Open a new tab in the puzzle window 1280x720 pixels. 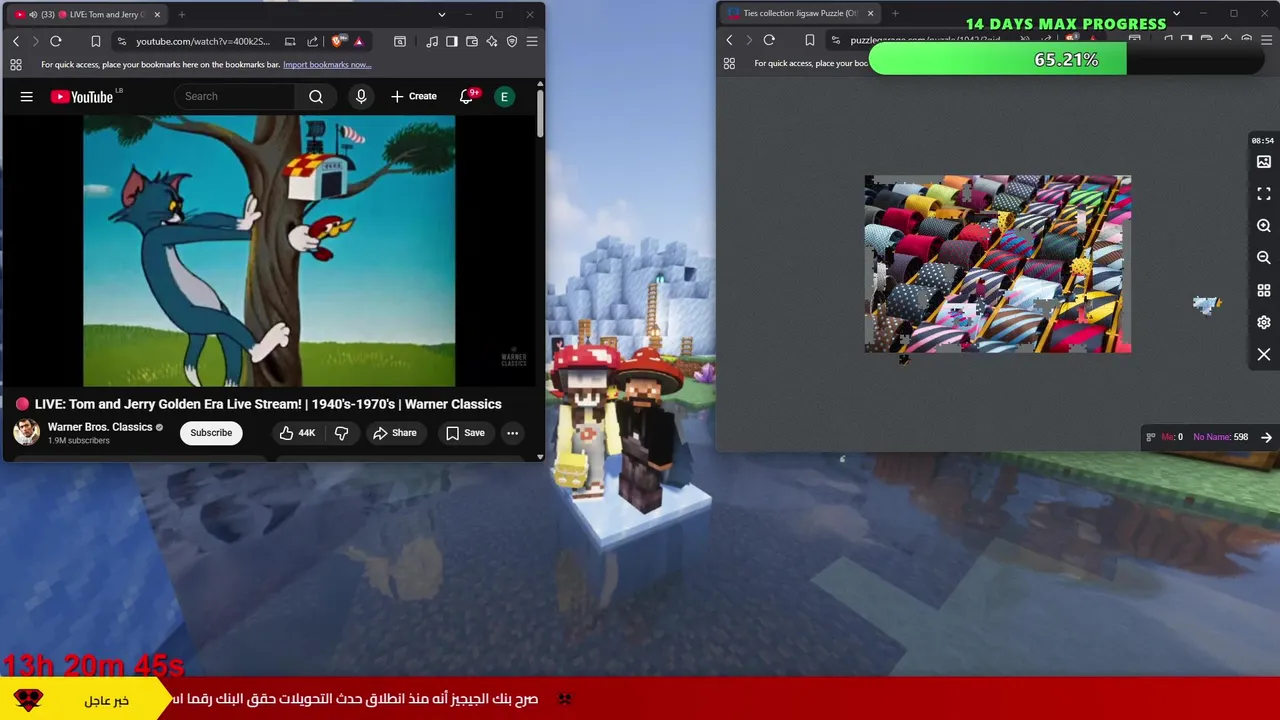point(895,13)
